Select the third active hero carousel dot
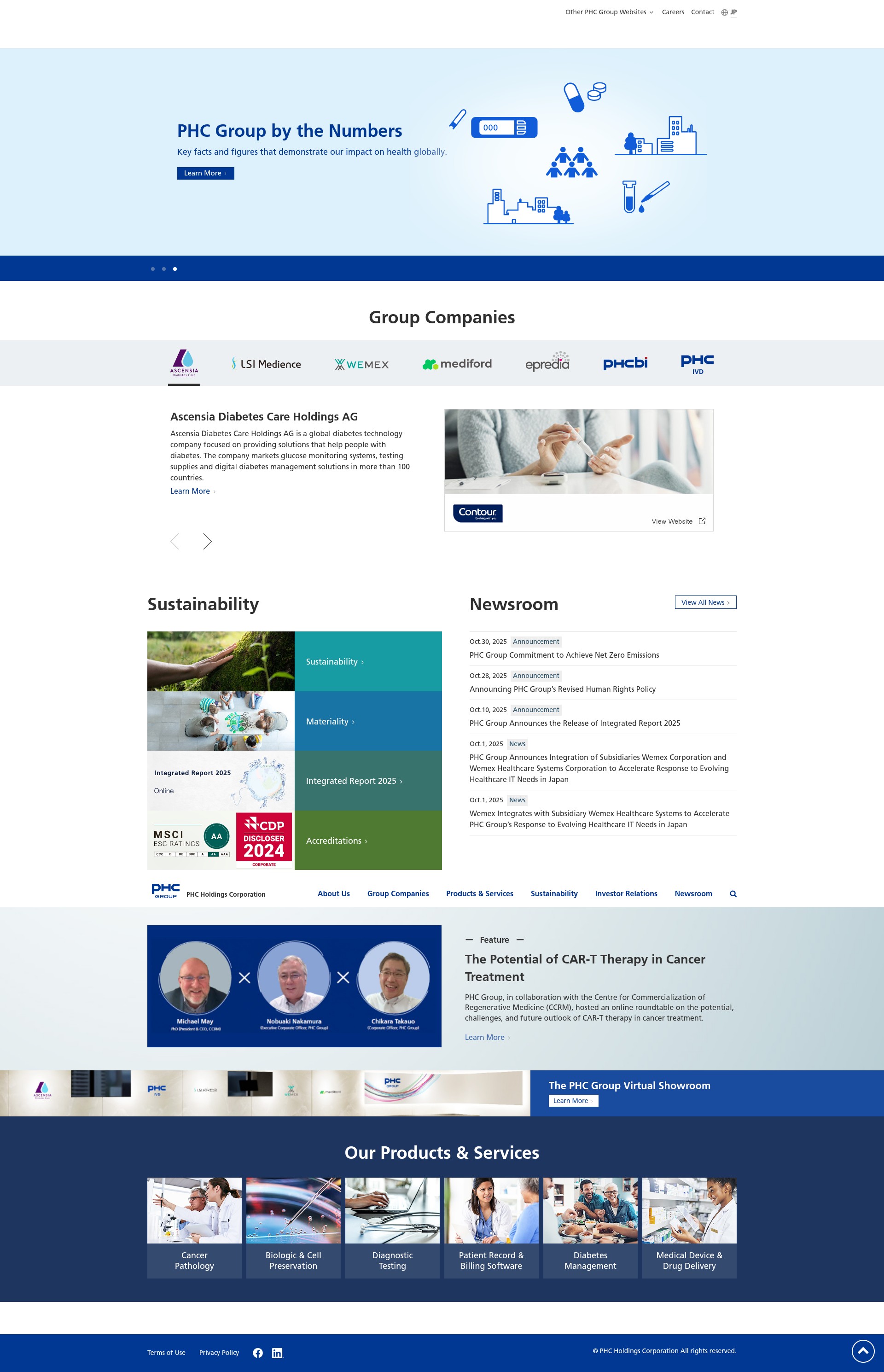Image resolution: width=884 pixels, height=1372 pixels. (x=175, y=269)
